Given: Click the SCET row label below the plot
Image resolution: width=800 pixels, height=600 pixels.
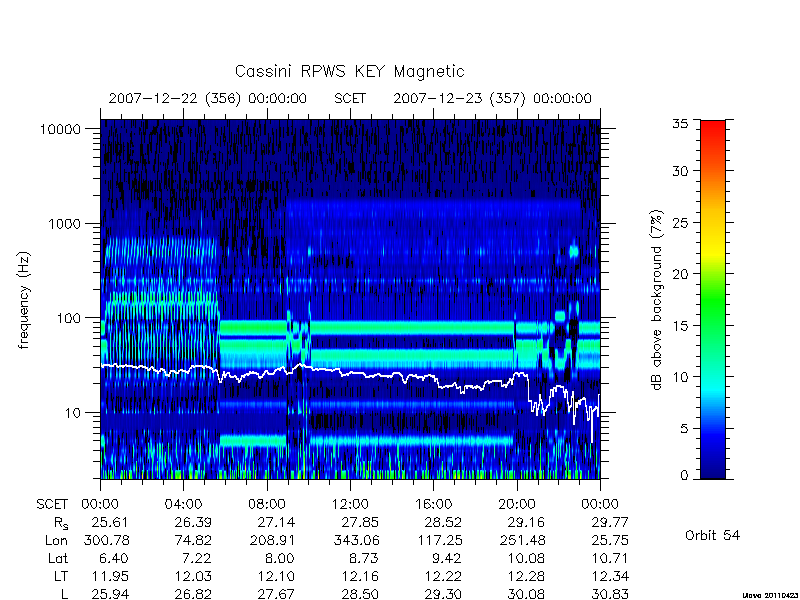Looking at the screenshot, I should (x=52, y=505).
